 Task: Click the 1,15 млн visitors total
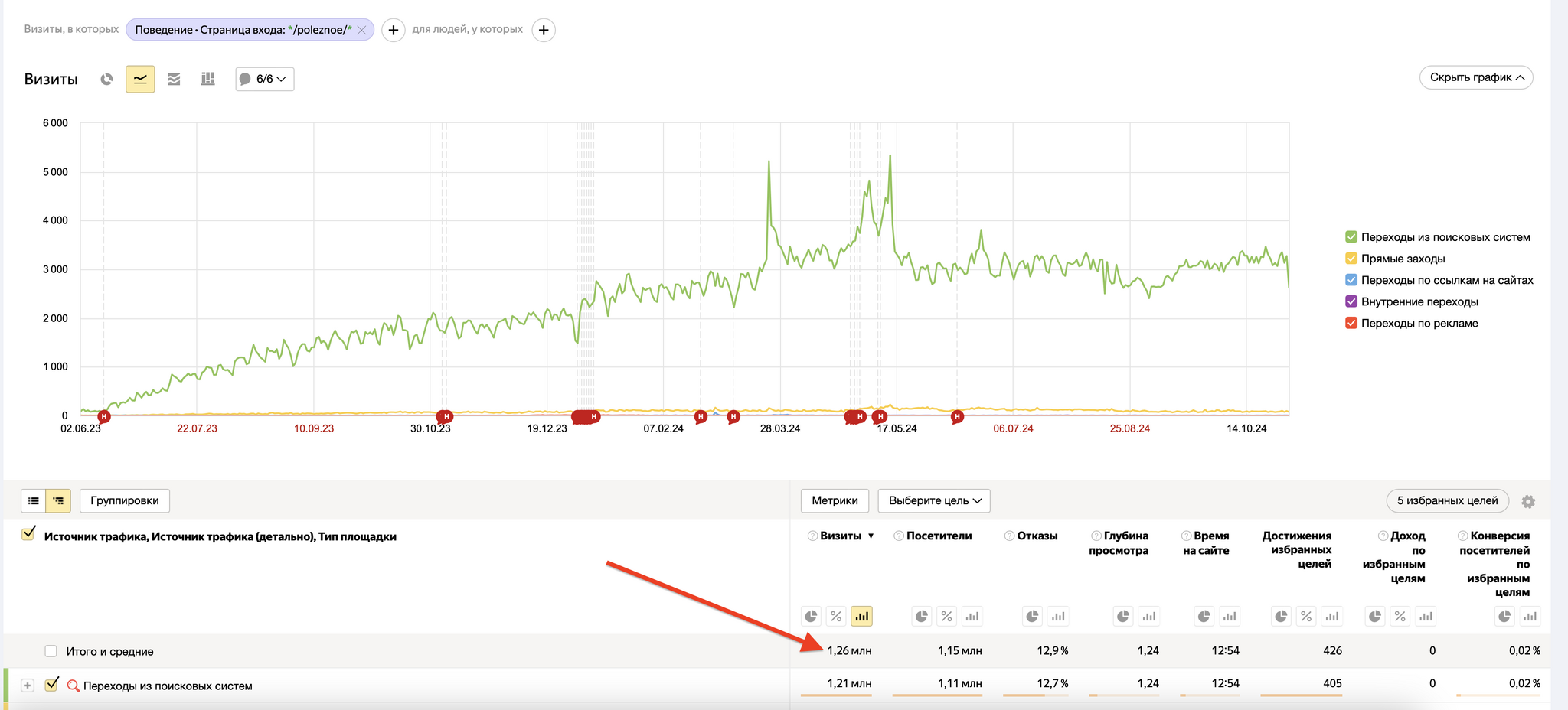pyautogui.click(x=960, y=650)
